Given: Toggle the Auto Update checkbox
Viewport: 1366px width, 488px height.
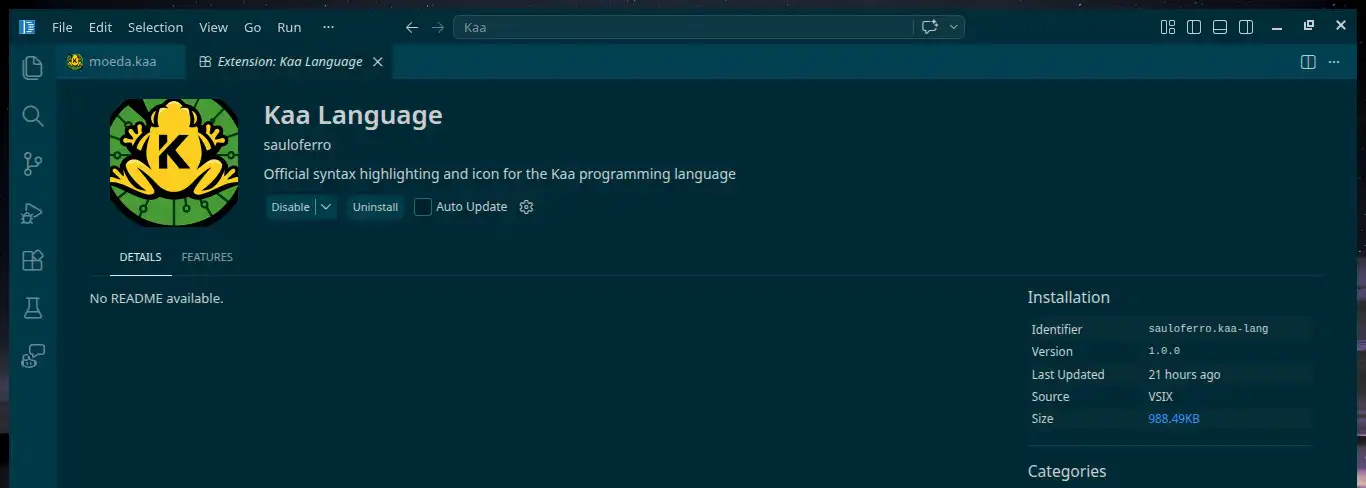Looking at the screenshot, I should [423, 207].
